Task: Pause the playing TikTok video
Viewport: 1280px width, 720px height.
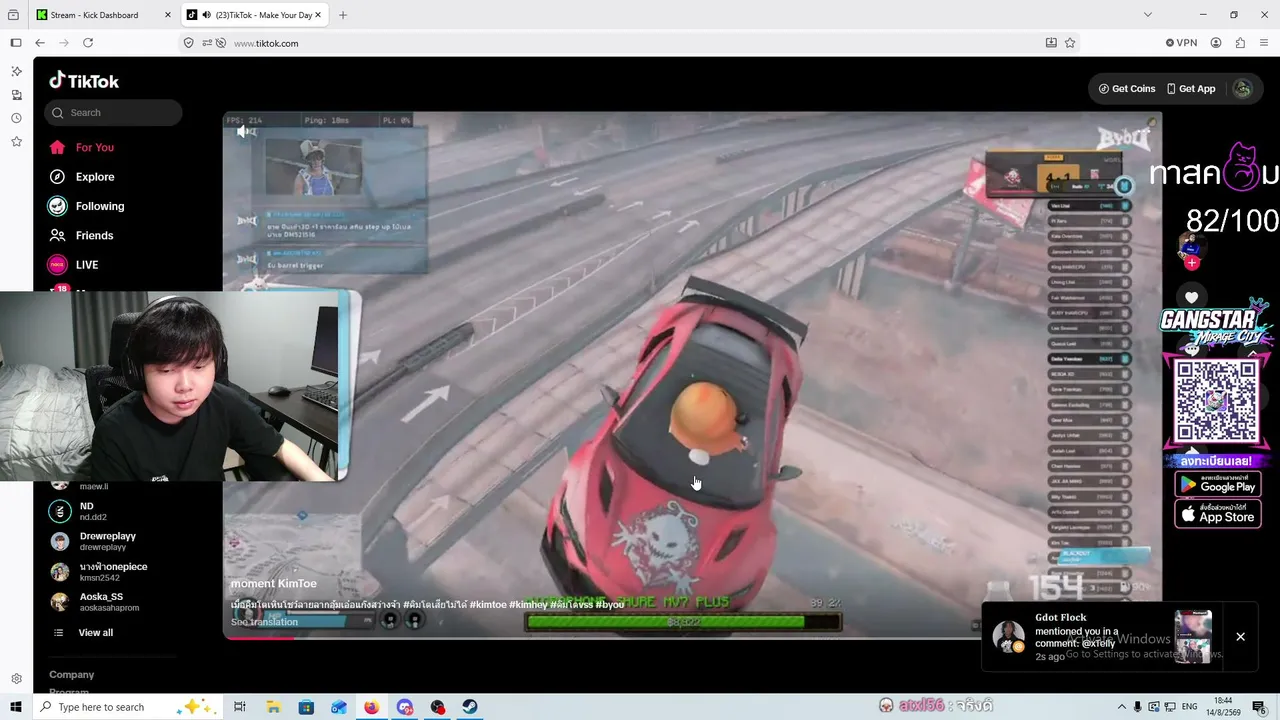Action: 692,375
